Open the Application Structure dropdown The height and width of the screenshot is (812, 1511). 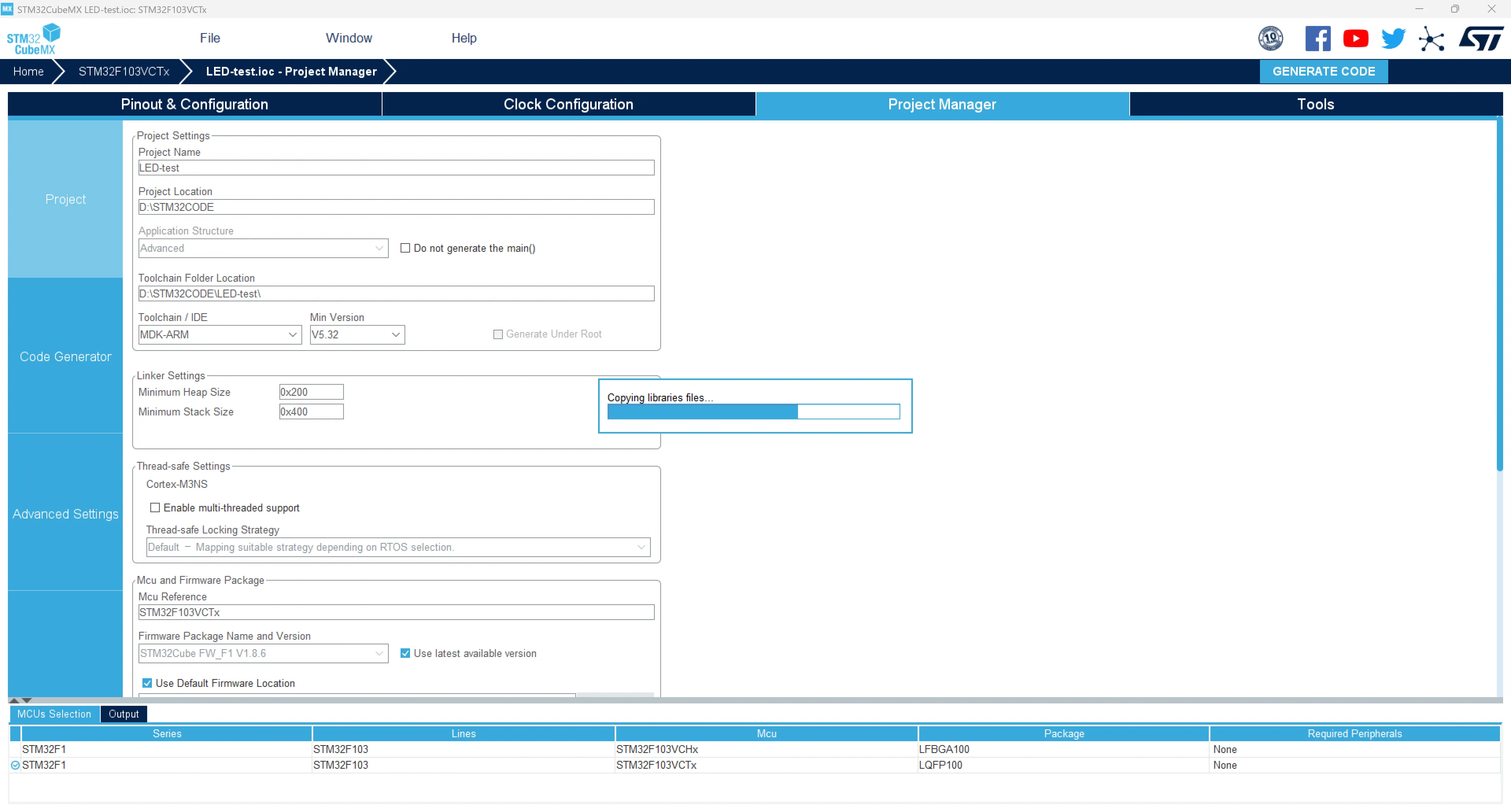[x=263, y=248]
